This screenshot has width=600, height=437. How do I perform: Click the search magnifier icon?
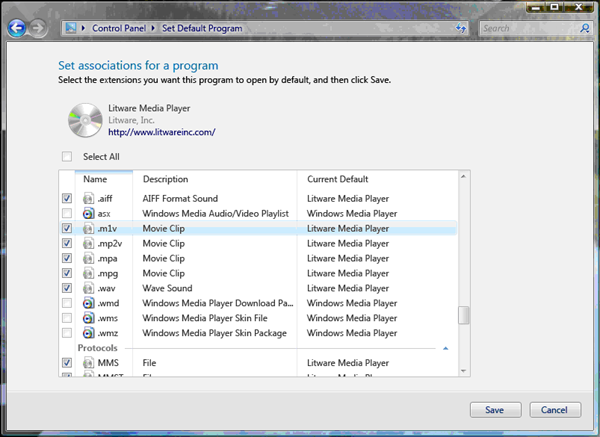585,29
